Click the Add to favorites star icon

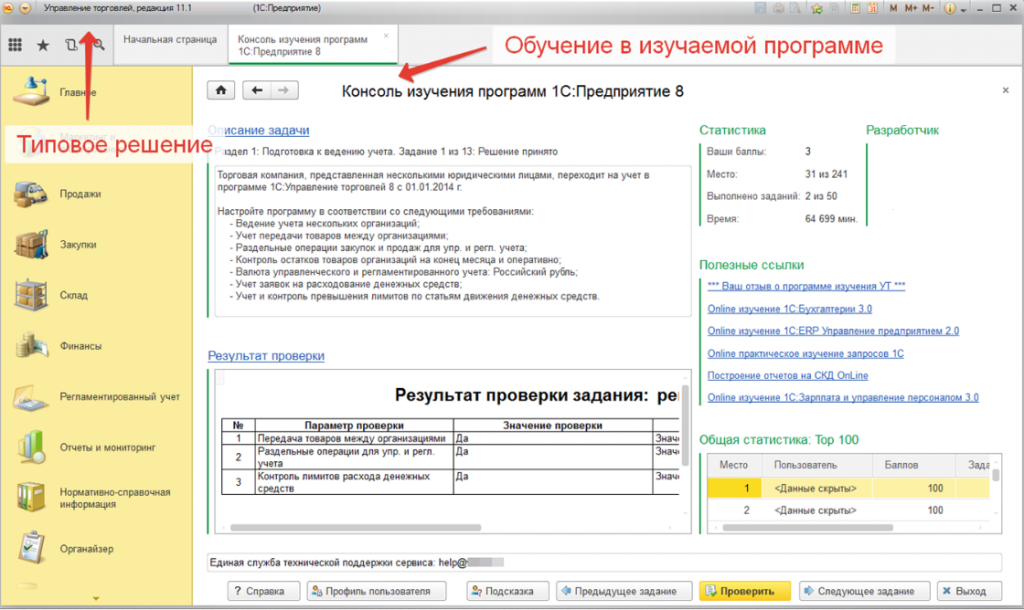tap(817, 8)
